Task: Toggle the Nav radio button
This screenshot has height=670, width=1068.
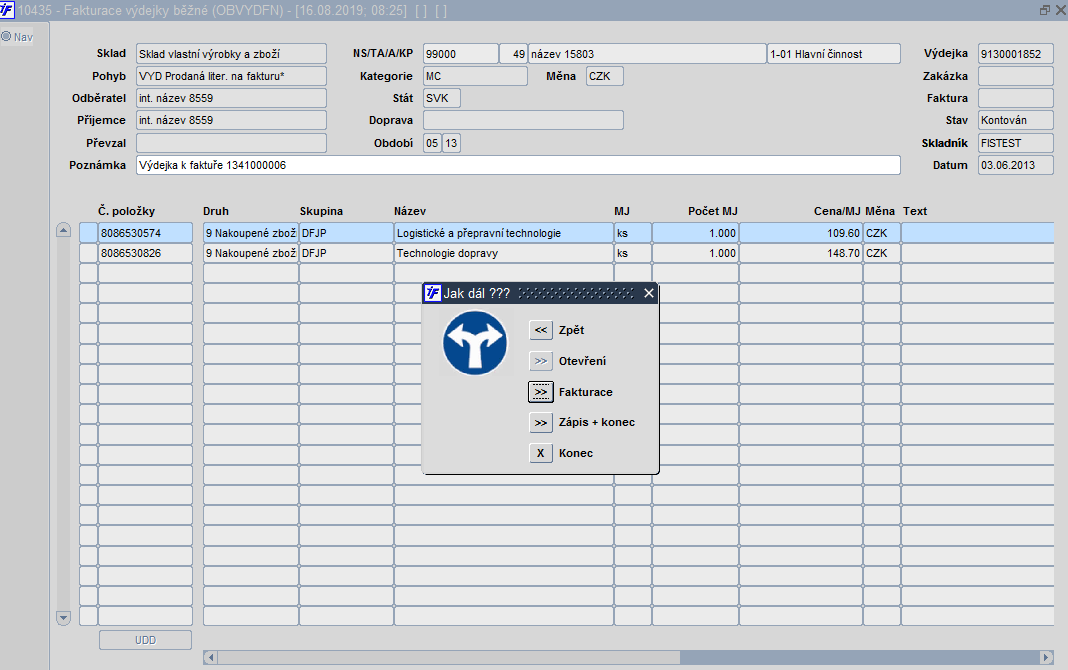Action: coord(6,37)
